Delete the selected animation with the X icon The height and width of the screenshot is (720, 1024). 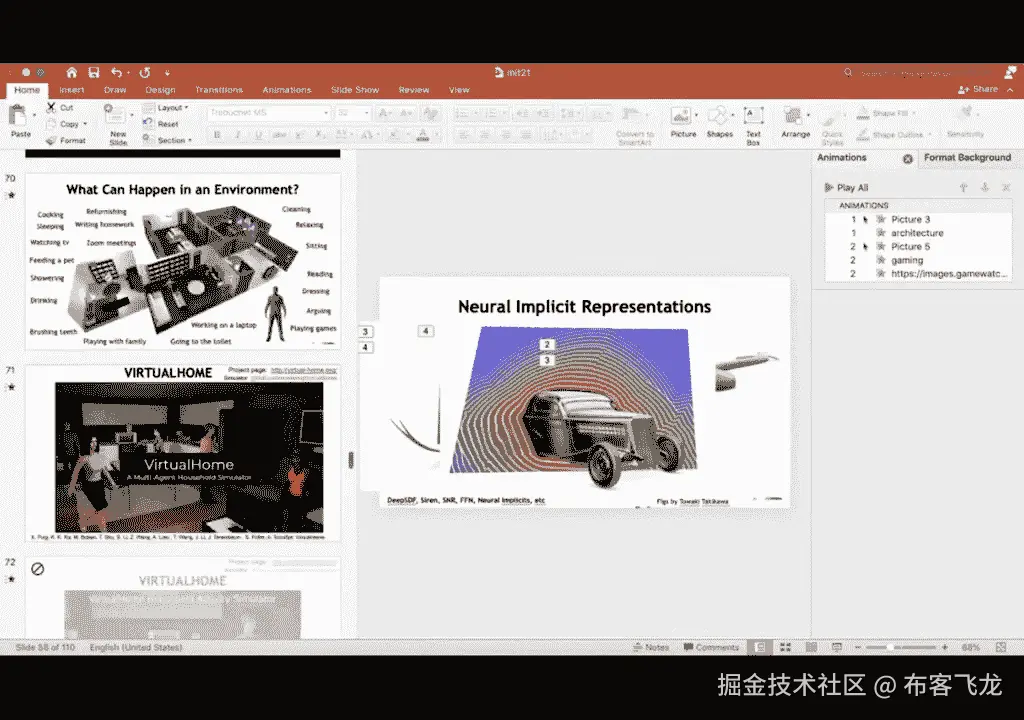click(x=1006, y=188)
